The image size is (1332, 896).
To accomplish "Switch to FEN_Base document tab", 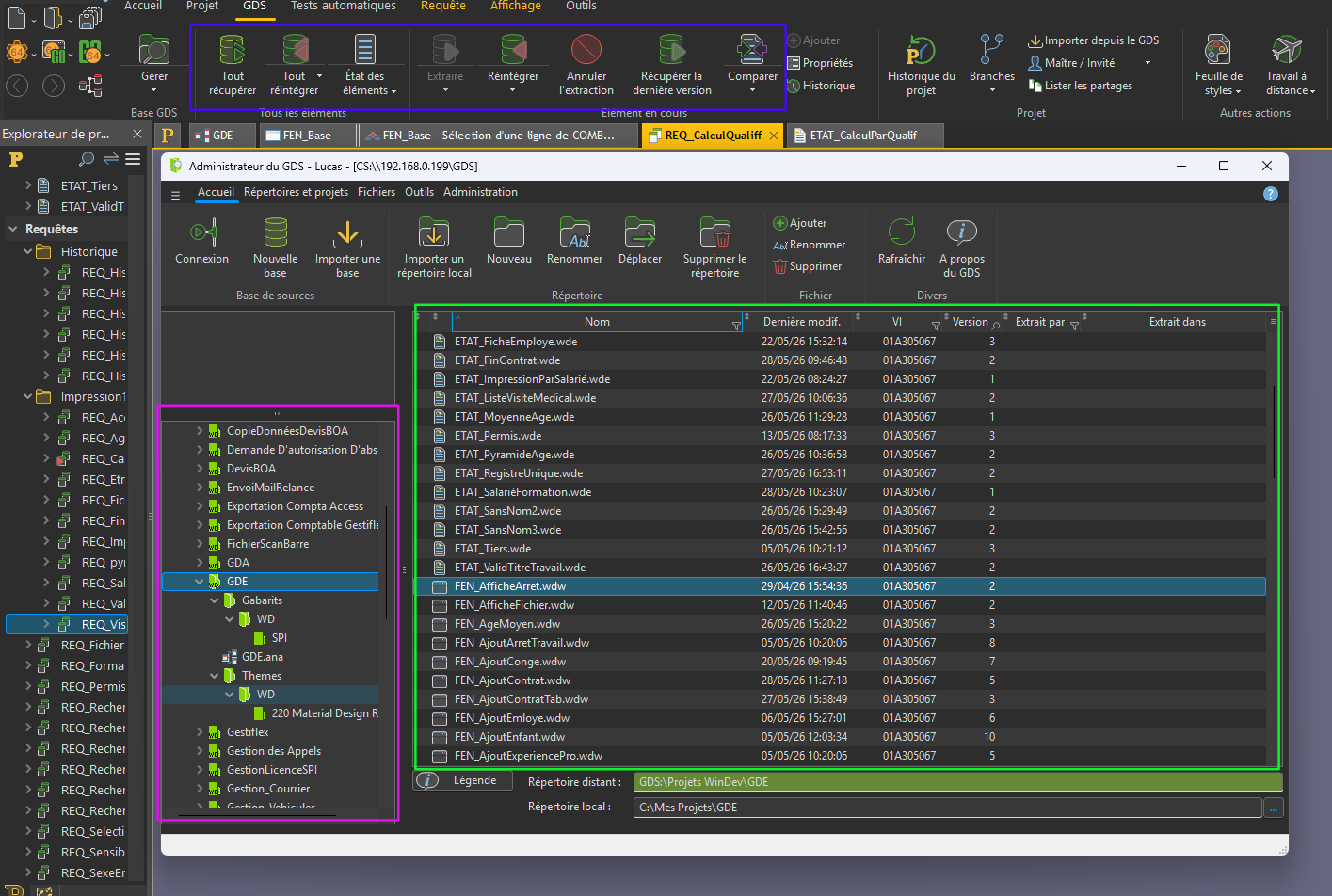I will 309,136.
